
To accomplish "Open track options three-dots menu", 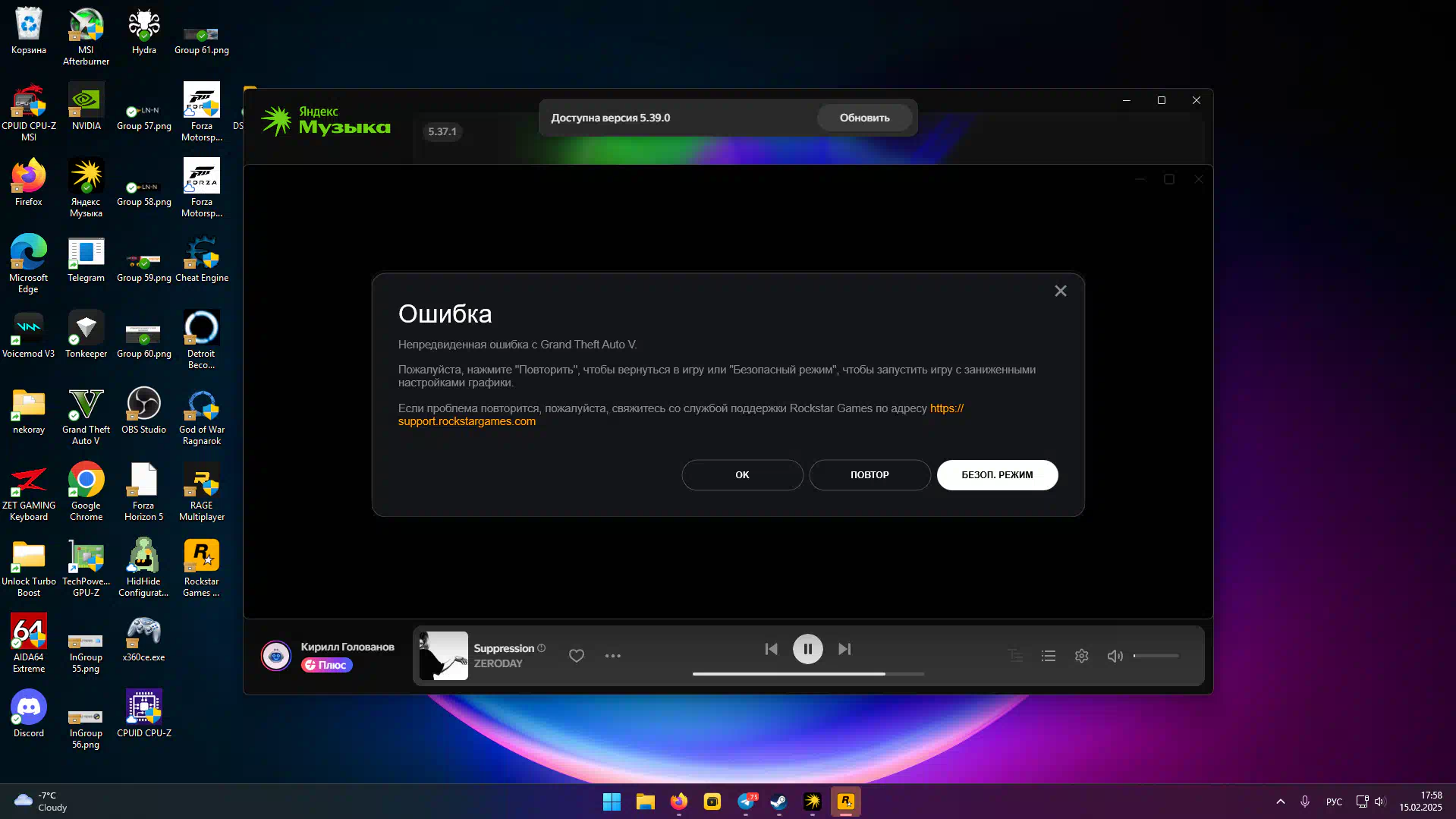I will [x=612, y=656].
